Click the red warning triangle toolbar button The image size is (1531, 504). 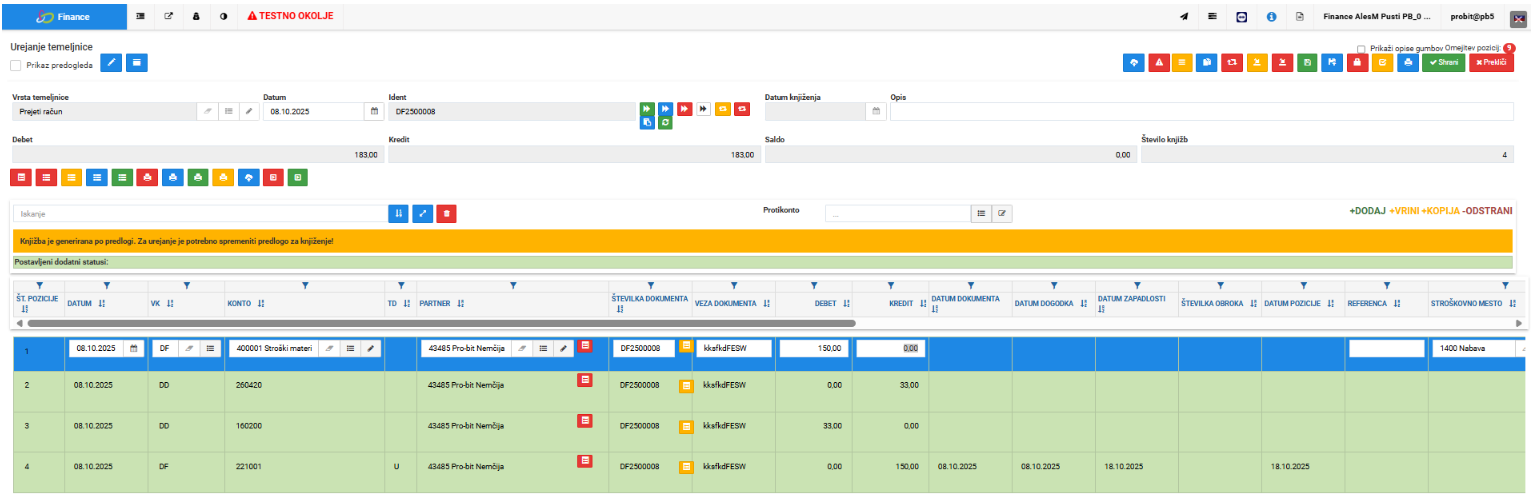tap(1159, 62)
